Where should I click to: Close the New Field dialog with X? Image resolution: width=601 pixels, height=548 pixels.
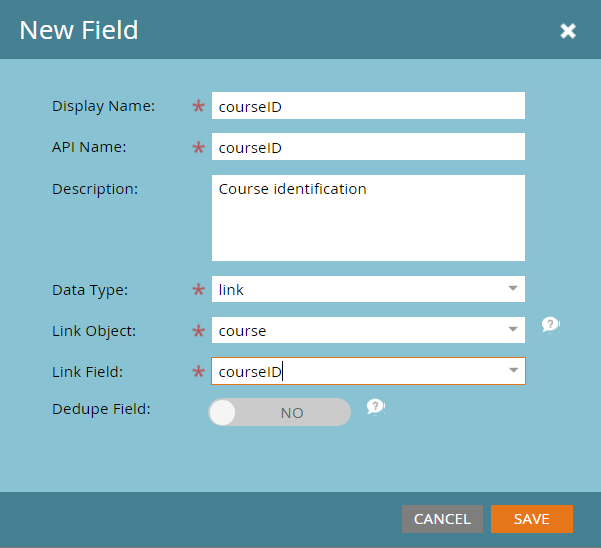click(568, 31)
